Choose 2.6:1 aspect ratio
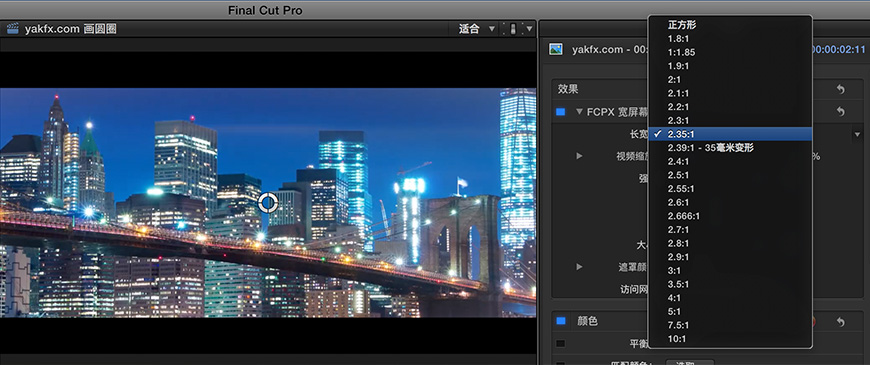 pos(730,202)
